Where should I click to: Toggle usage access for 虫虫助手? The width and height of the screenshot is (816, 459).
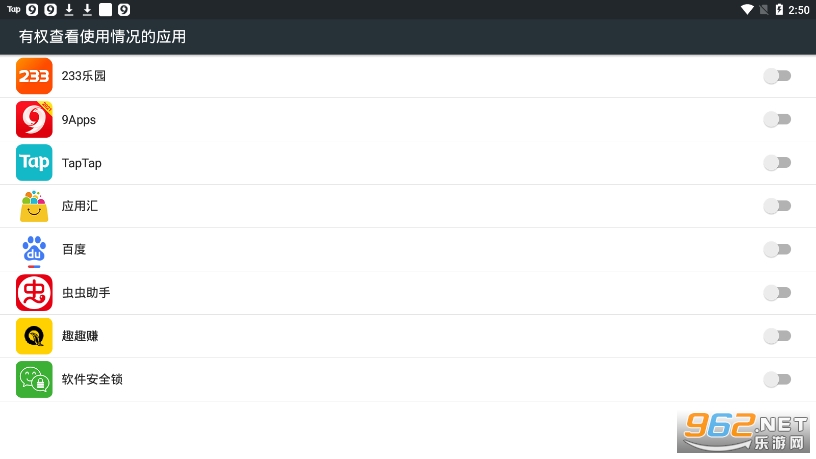(777, 292)
